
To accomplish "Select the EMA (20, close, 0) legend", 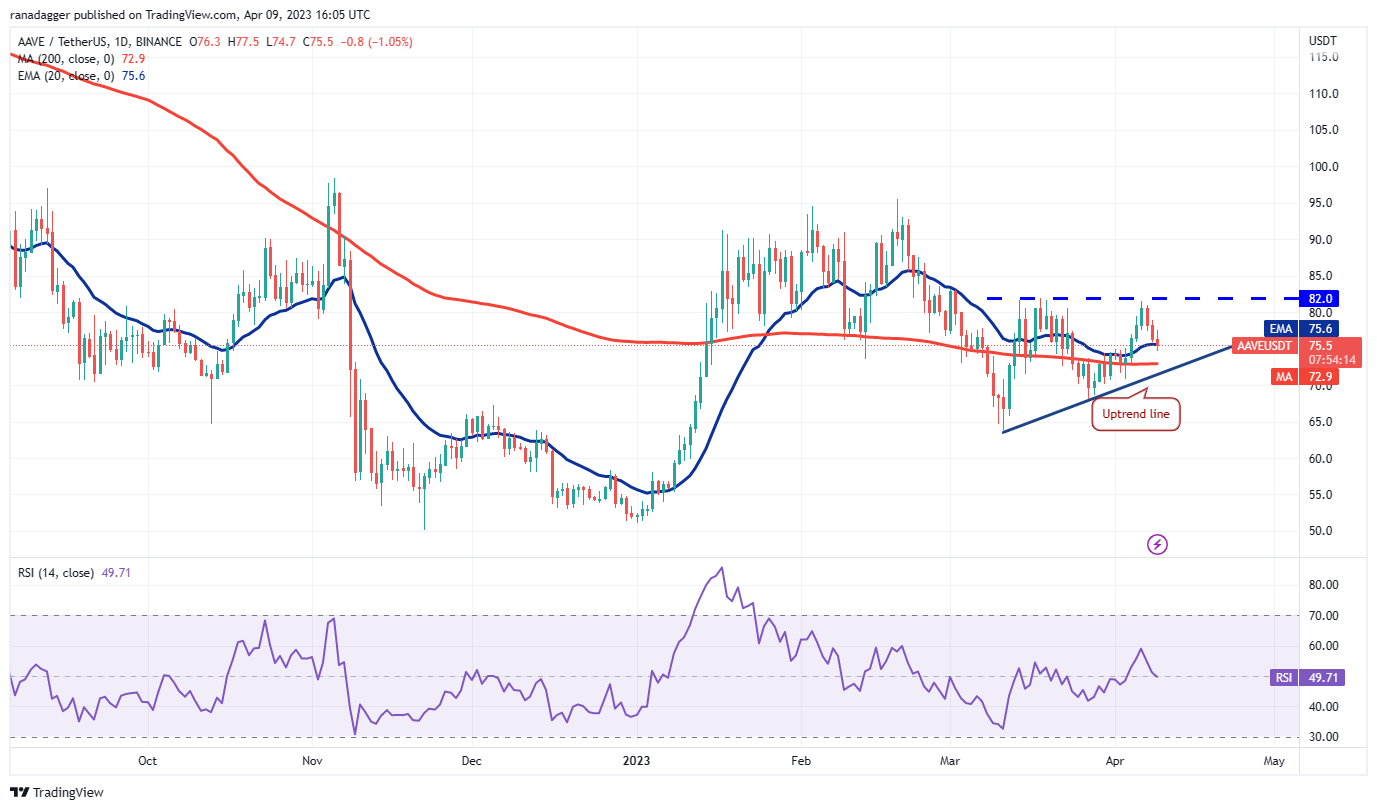I will (x=66, y=76).
